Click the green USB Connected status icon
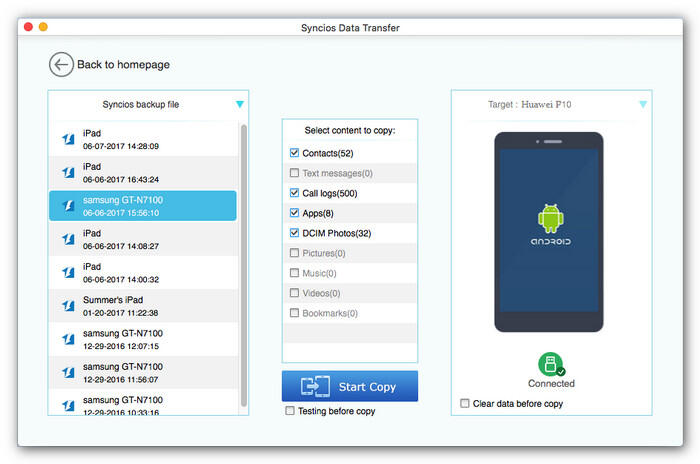Viewport: 700px width, 464px height. point(551,364)
